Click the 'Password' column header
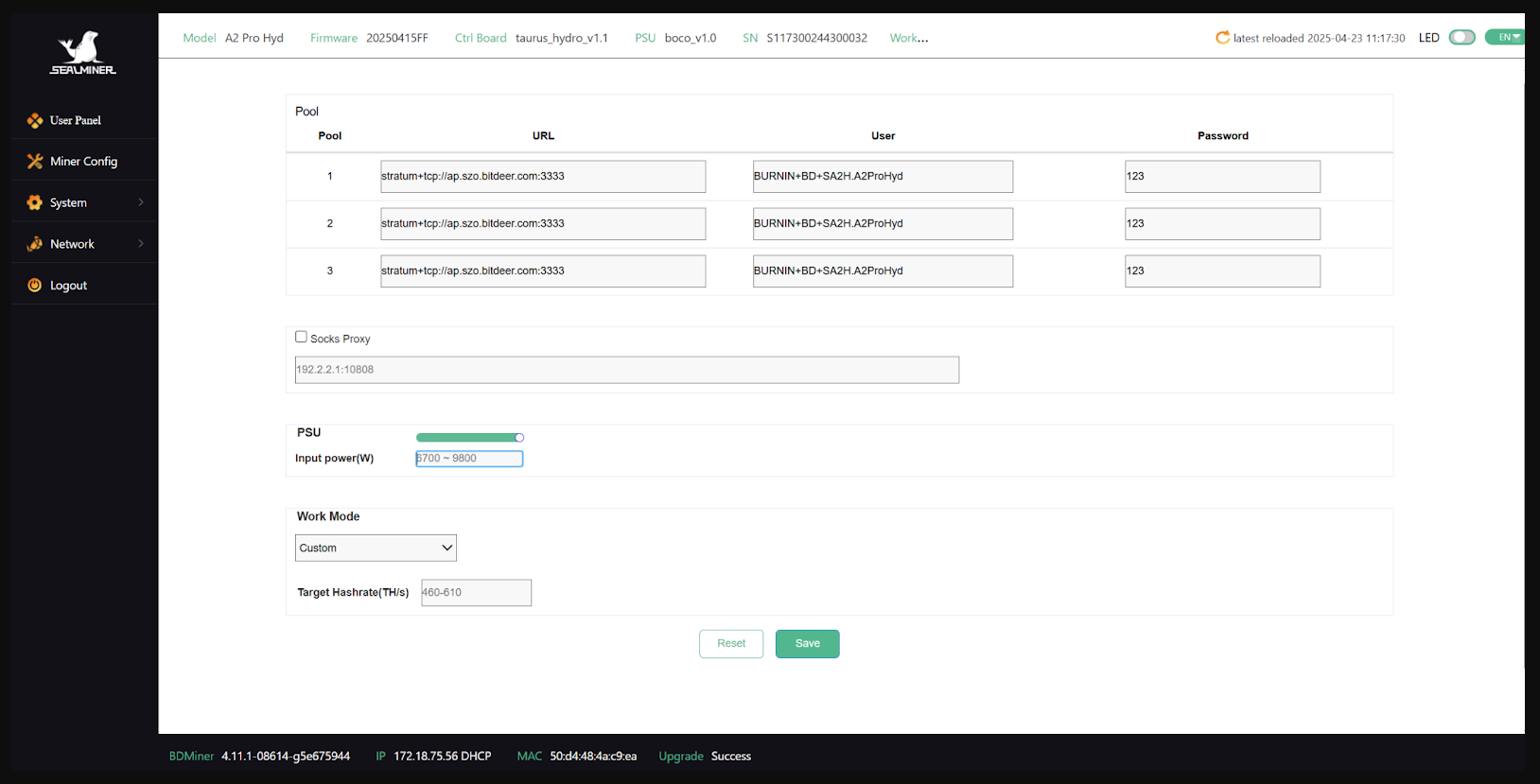 1222,136
